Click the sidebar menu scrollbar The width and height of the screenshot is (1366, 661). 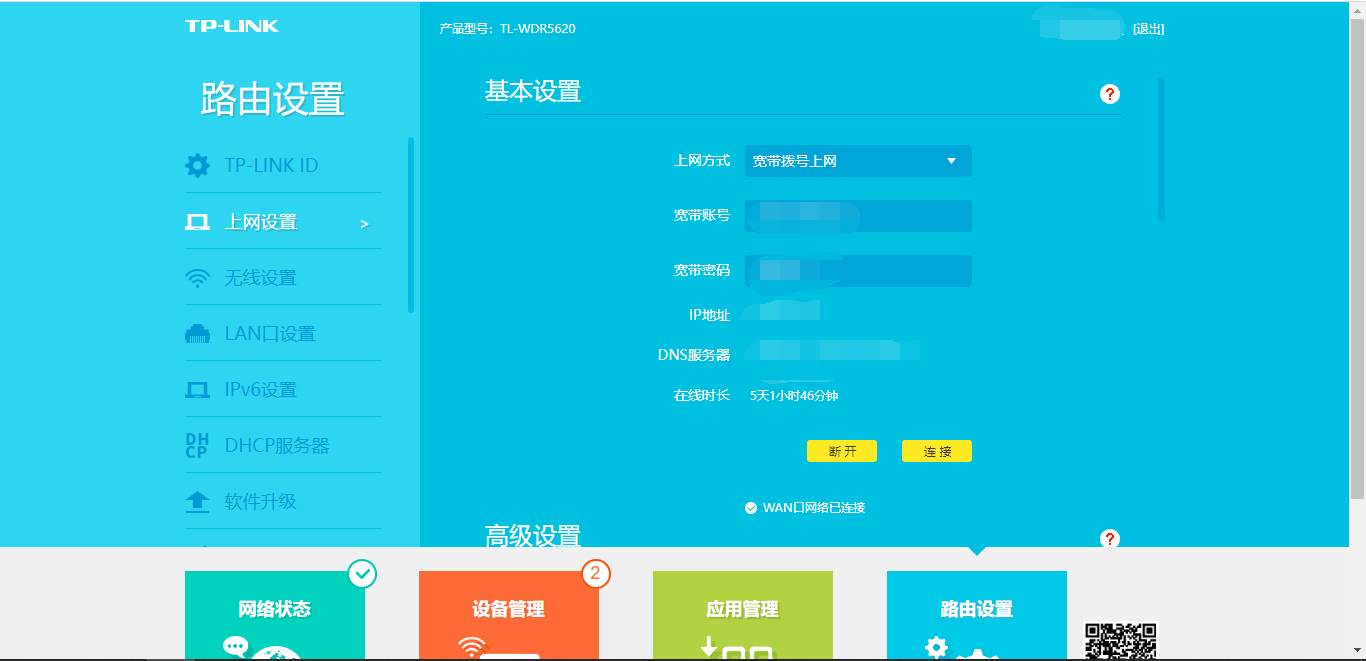(x=411, y=225)
